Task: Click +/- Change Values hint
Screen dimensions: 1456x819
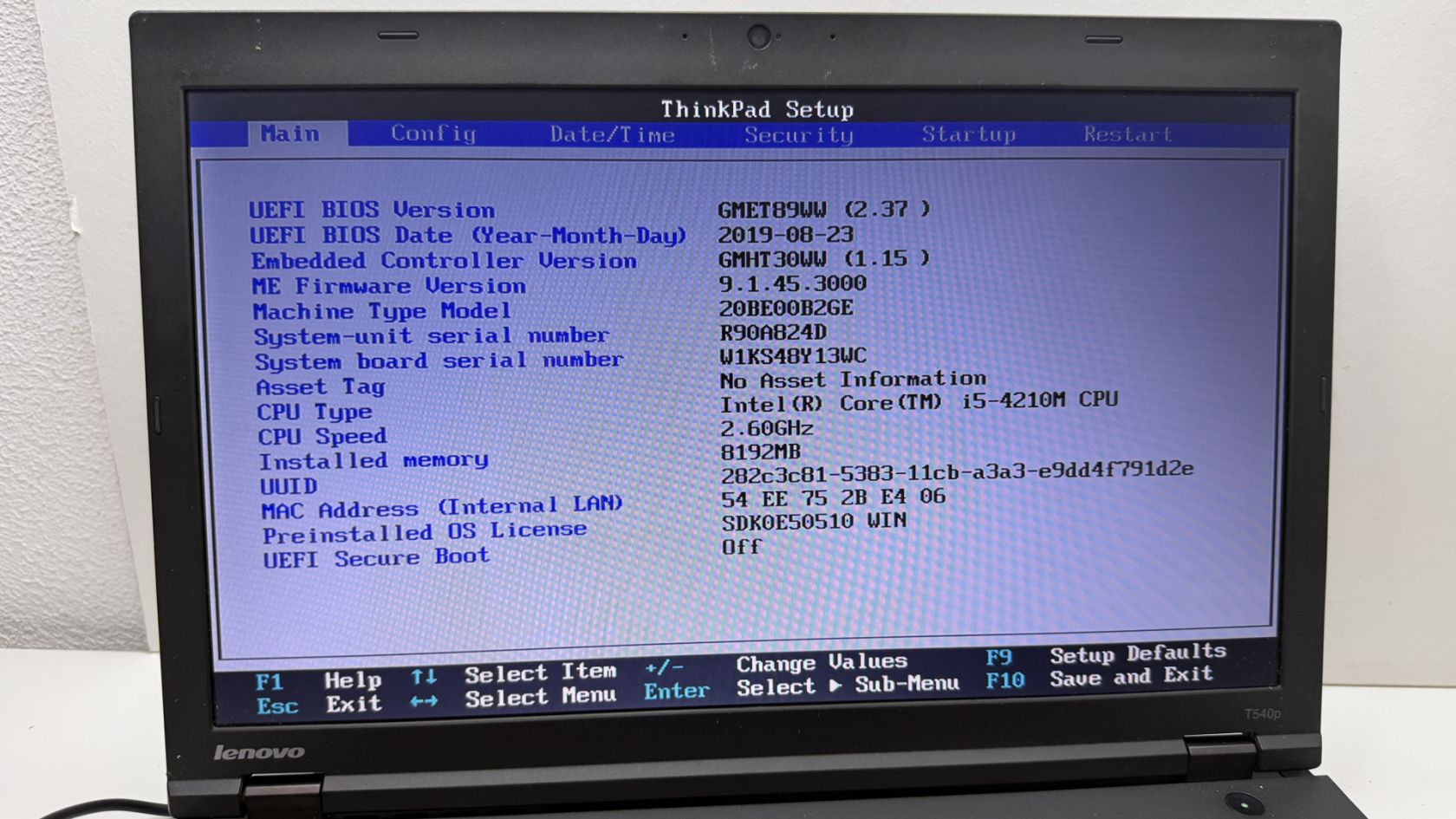Action: [776, 665]
